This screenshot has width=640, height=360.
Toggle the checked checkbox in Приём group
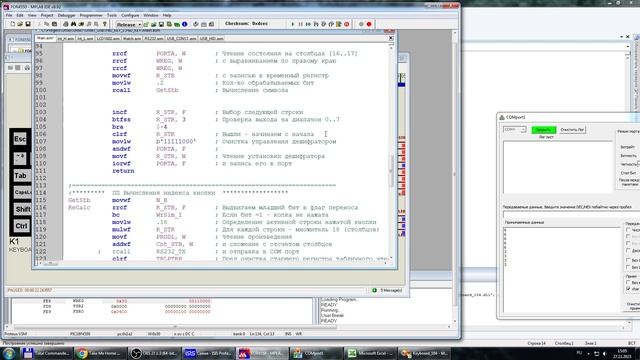click(x=629, y=289)
